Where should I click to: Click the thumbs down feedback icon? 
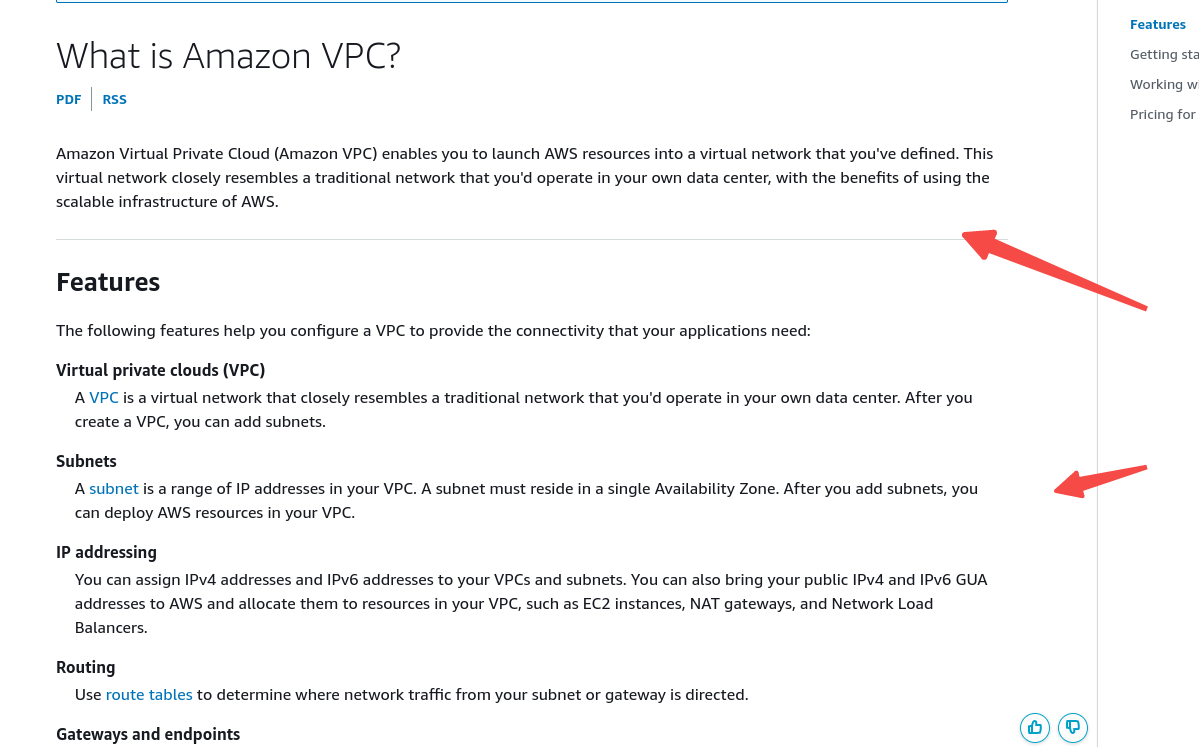1072,727
